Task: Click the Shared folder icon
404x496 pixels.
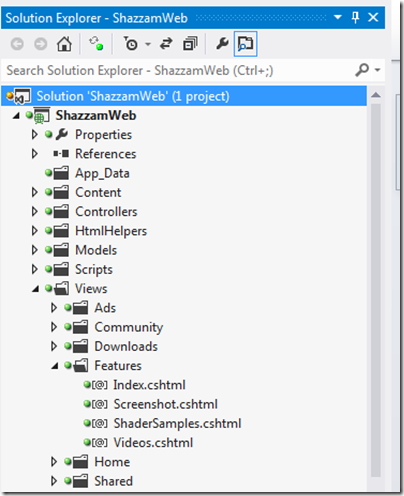Action: [80, 481]
